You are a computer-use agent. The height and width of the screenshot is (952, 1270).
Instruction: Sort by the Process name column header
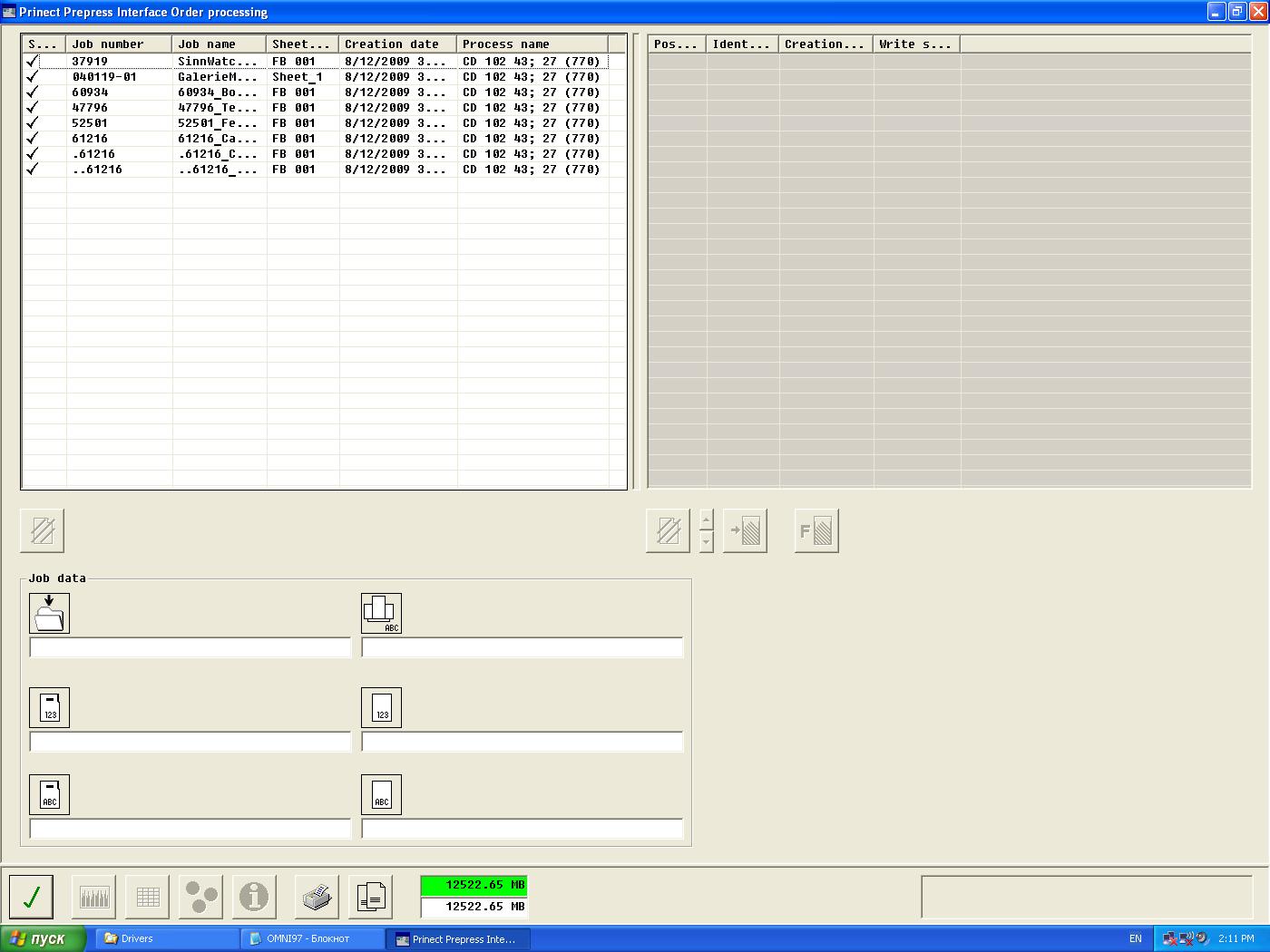pos(532,44)
